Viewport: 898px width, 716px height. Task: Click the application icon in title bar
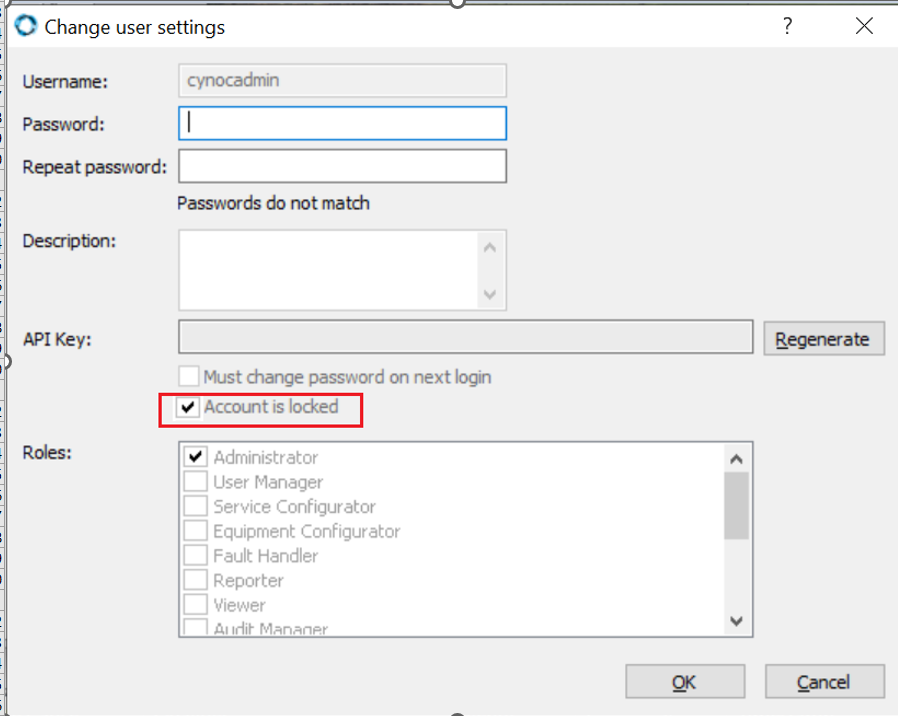click(26, 26)
